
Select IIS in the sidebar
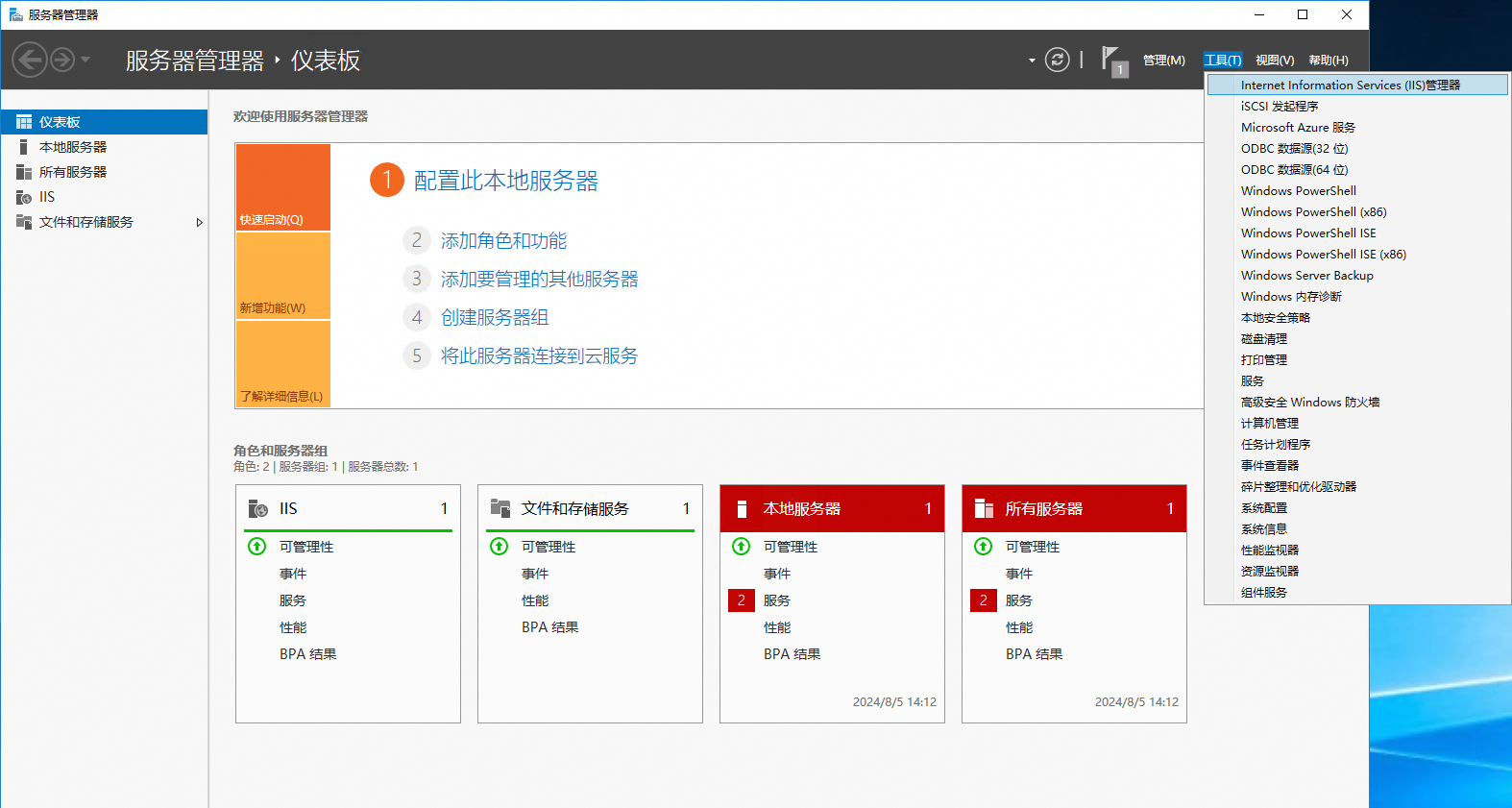tap(104, 197)
